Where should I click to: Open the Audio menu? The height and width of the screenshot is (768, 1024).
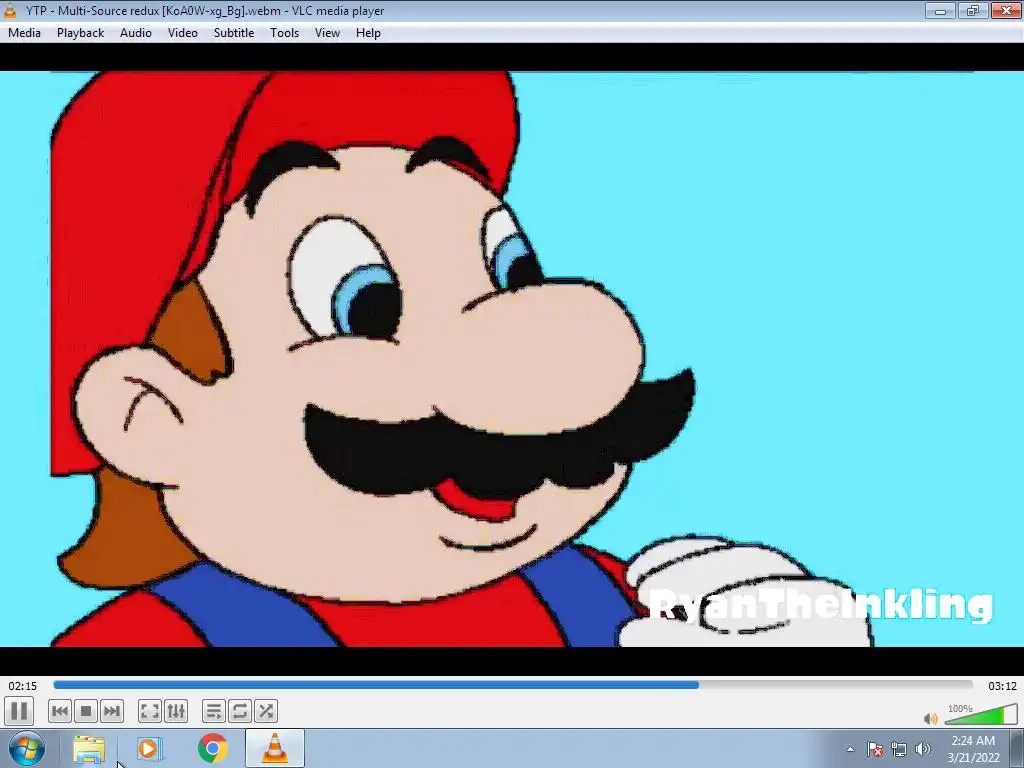click(x=136, y=33)
